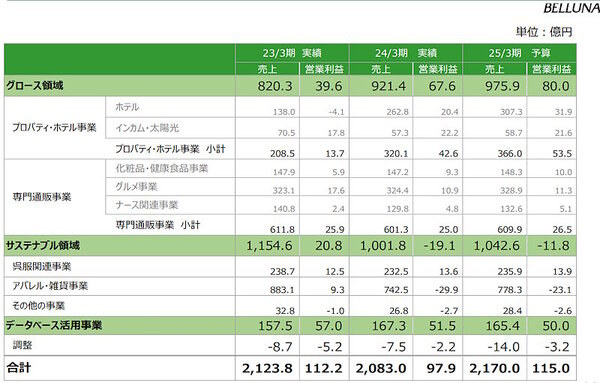Click value 1,001.8 in サステナブル領域 row
Viewport: 600px width, 383px height.
click(383, 246)
